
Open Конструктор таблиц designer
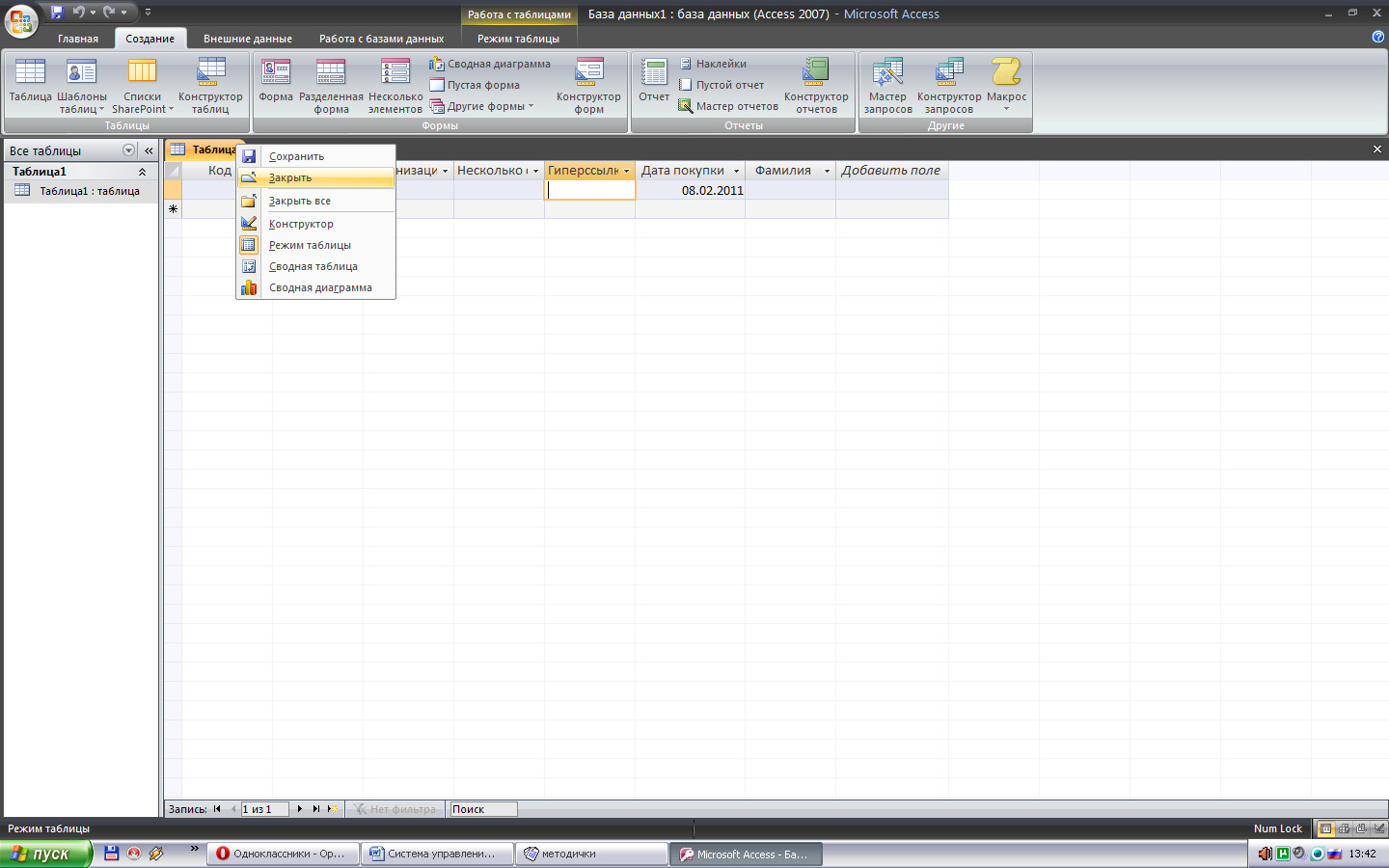click(210, 86)
